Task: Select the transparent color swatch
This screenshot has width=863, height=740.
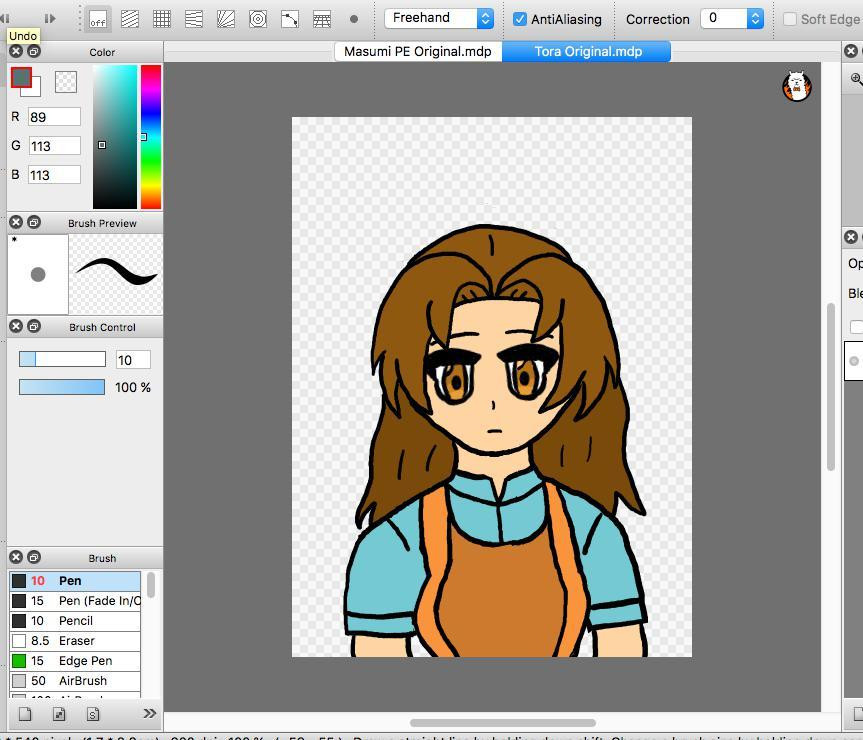Action: tap(66, 82)
